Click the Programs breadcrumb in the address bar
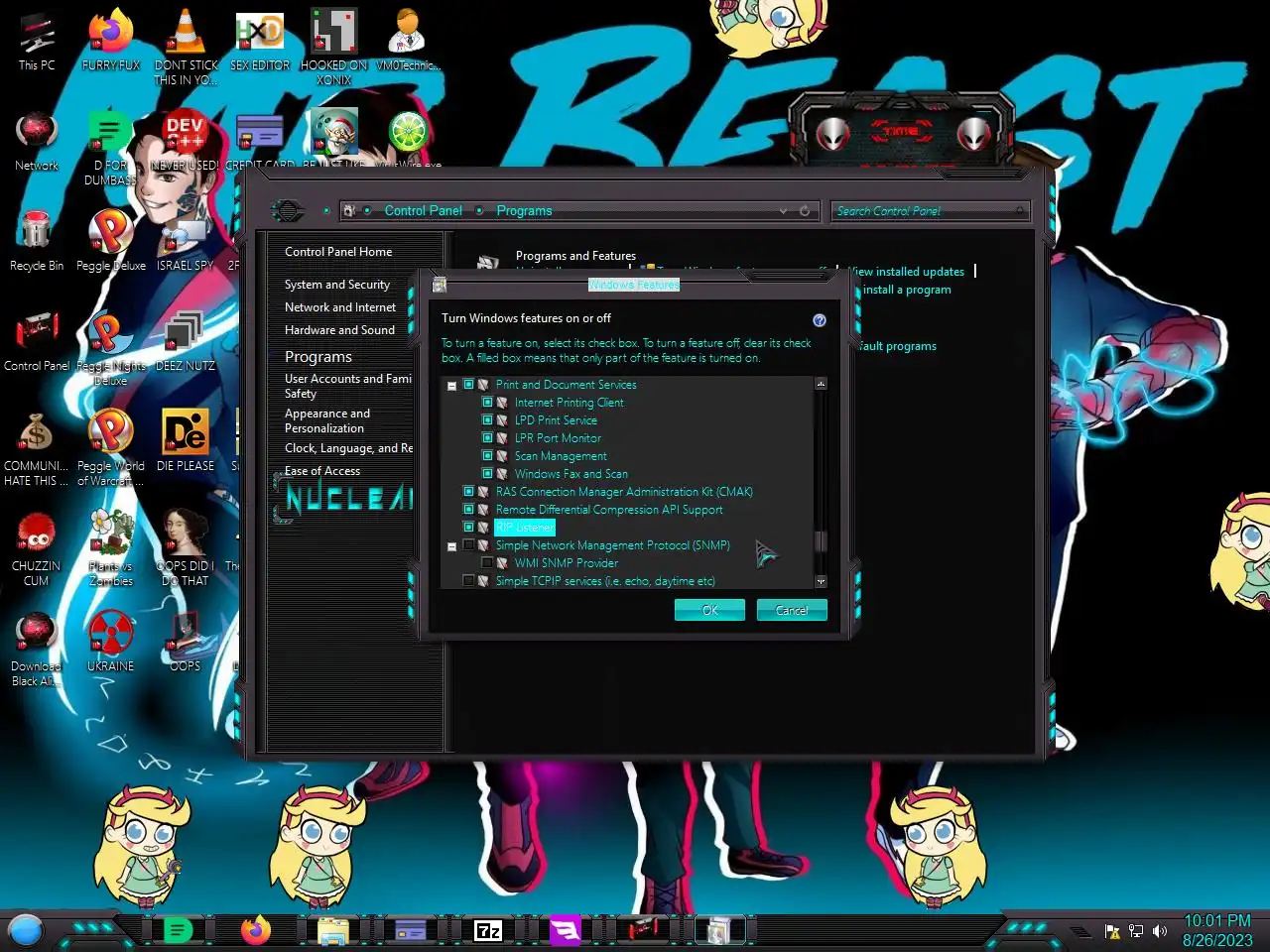Screen dimensions: 1270x952 524,211
